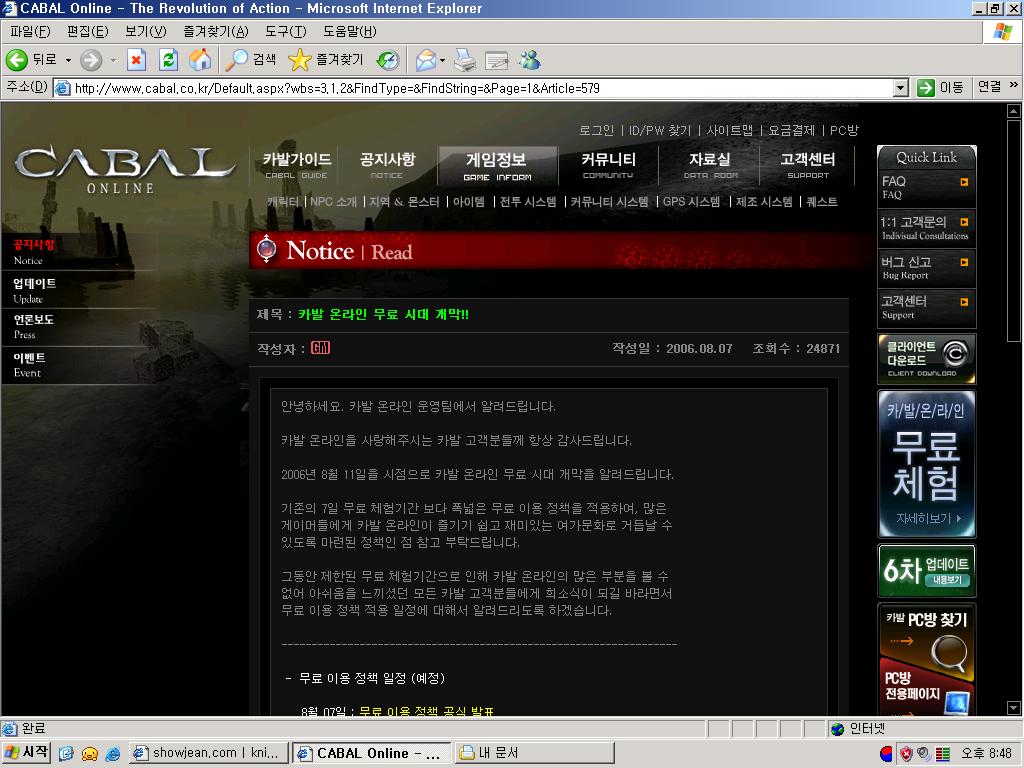
Task: Open the 6차 업데이트 banner
Action: tap(926, 571)
